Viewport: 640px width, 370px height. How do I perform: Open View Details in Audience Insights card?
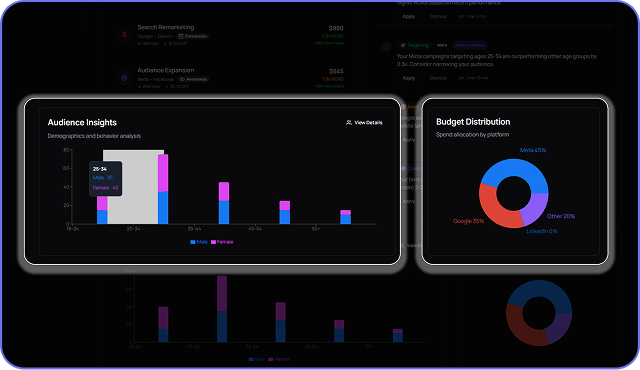pos(364,122)
